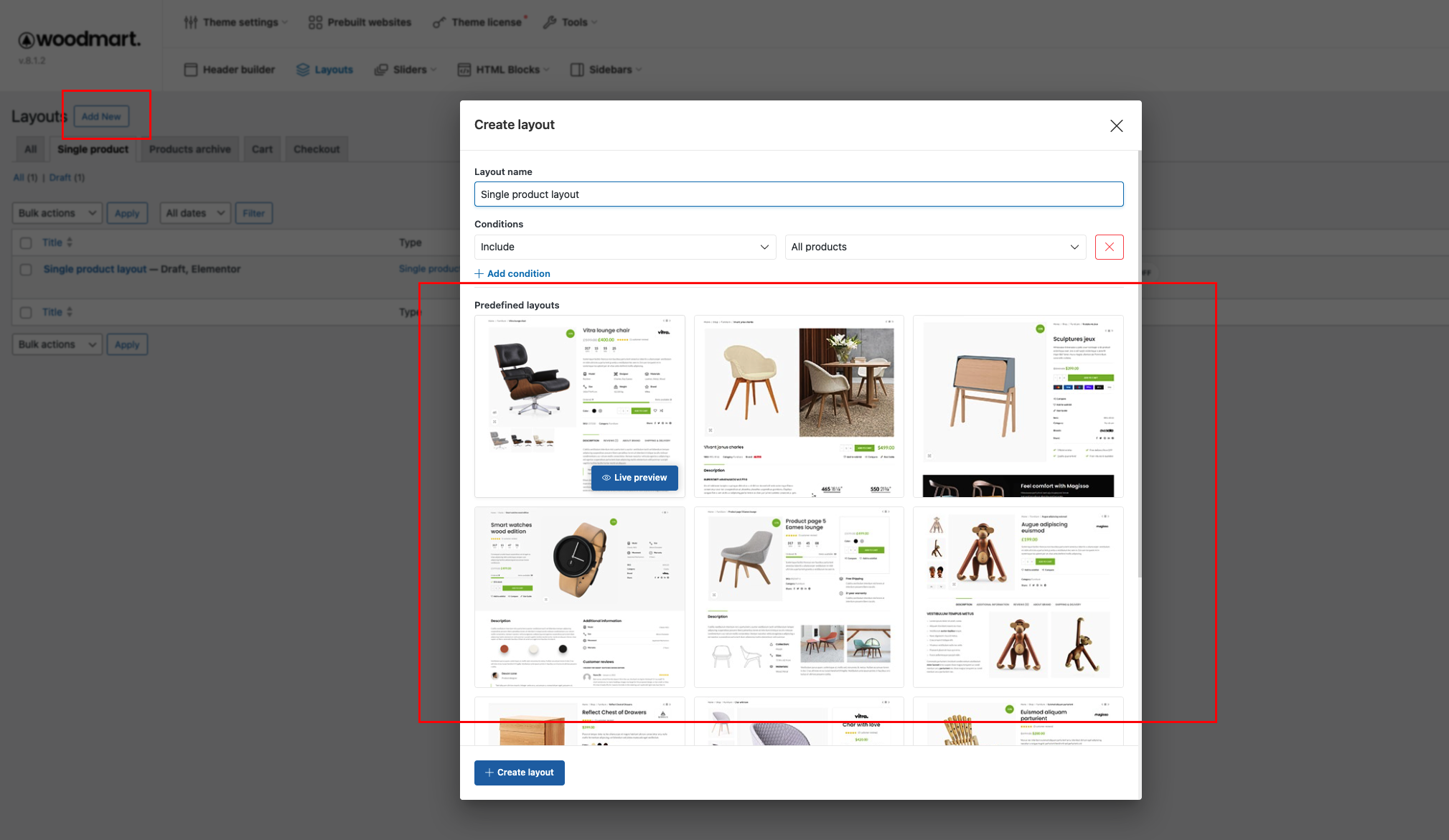Image resolution: width=1449 pixels, height=840 pixels.
Task: Expand the Sidebars menu
Action: (x=606, y=70)
